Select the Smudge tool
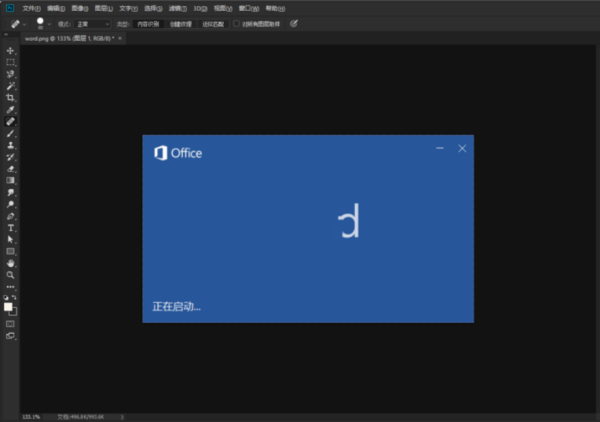The width and height of the screenshot is (600, 422). click(x=10, y=192)
